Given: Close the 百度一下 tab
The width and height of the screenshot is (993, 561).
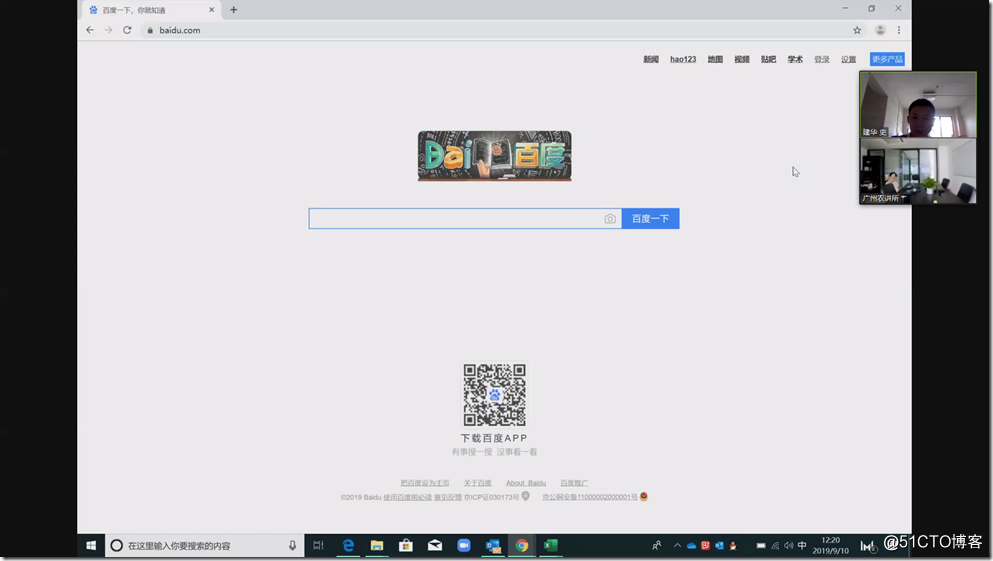Looking at the screenshot, I should [x=212, y=9].
